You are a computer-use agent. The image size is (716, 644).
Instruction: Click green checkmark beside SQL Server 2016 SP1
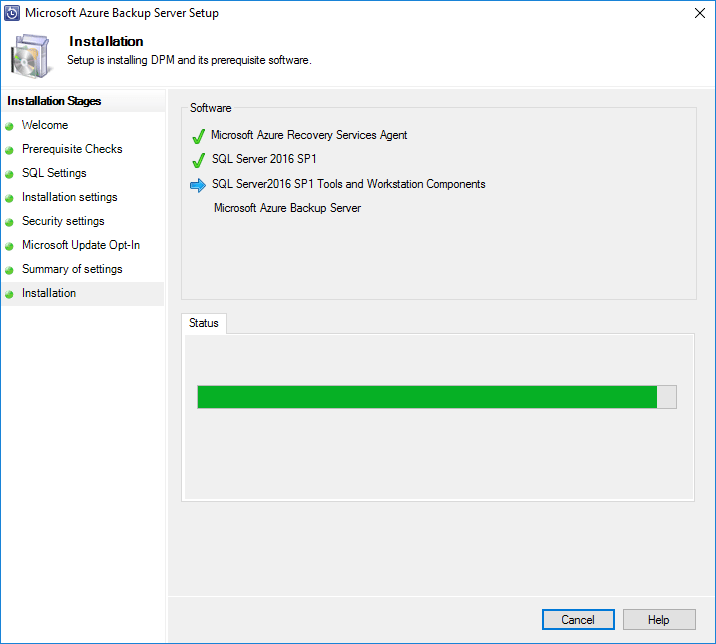pos(198,160)
